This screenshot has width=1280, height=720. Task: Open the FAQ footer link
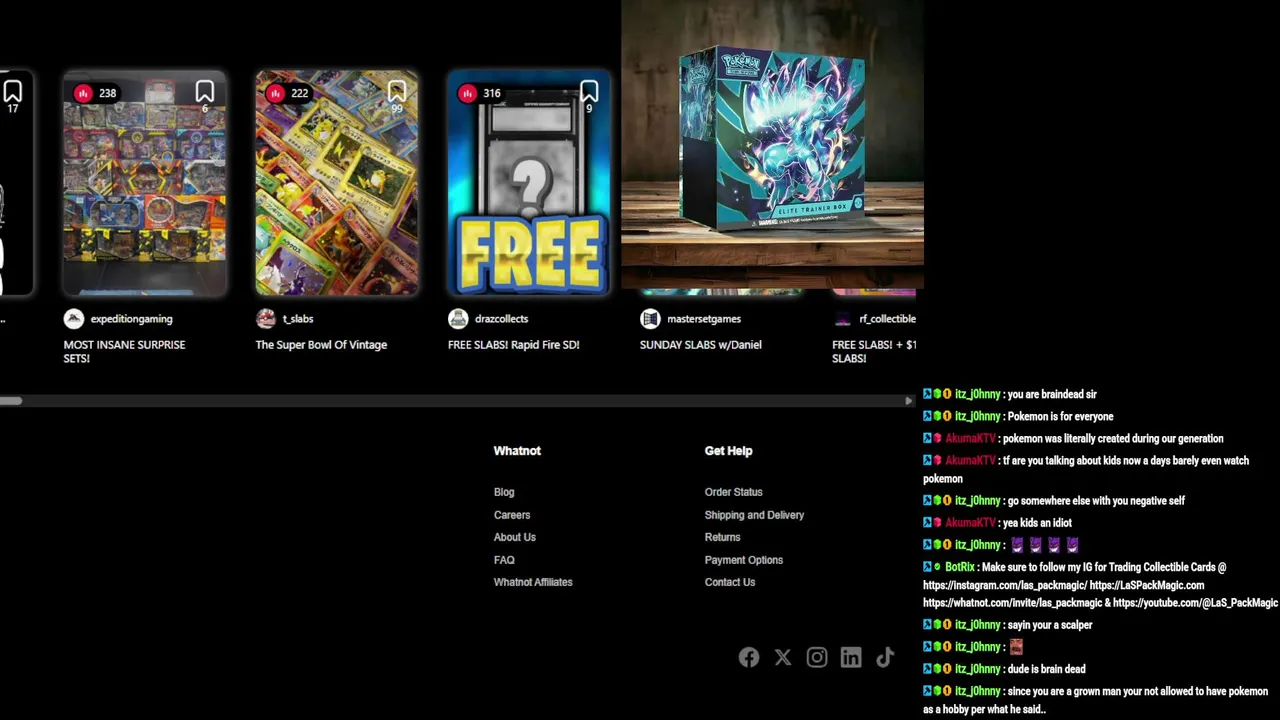pyautogui.click(x=504, y=560)
